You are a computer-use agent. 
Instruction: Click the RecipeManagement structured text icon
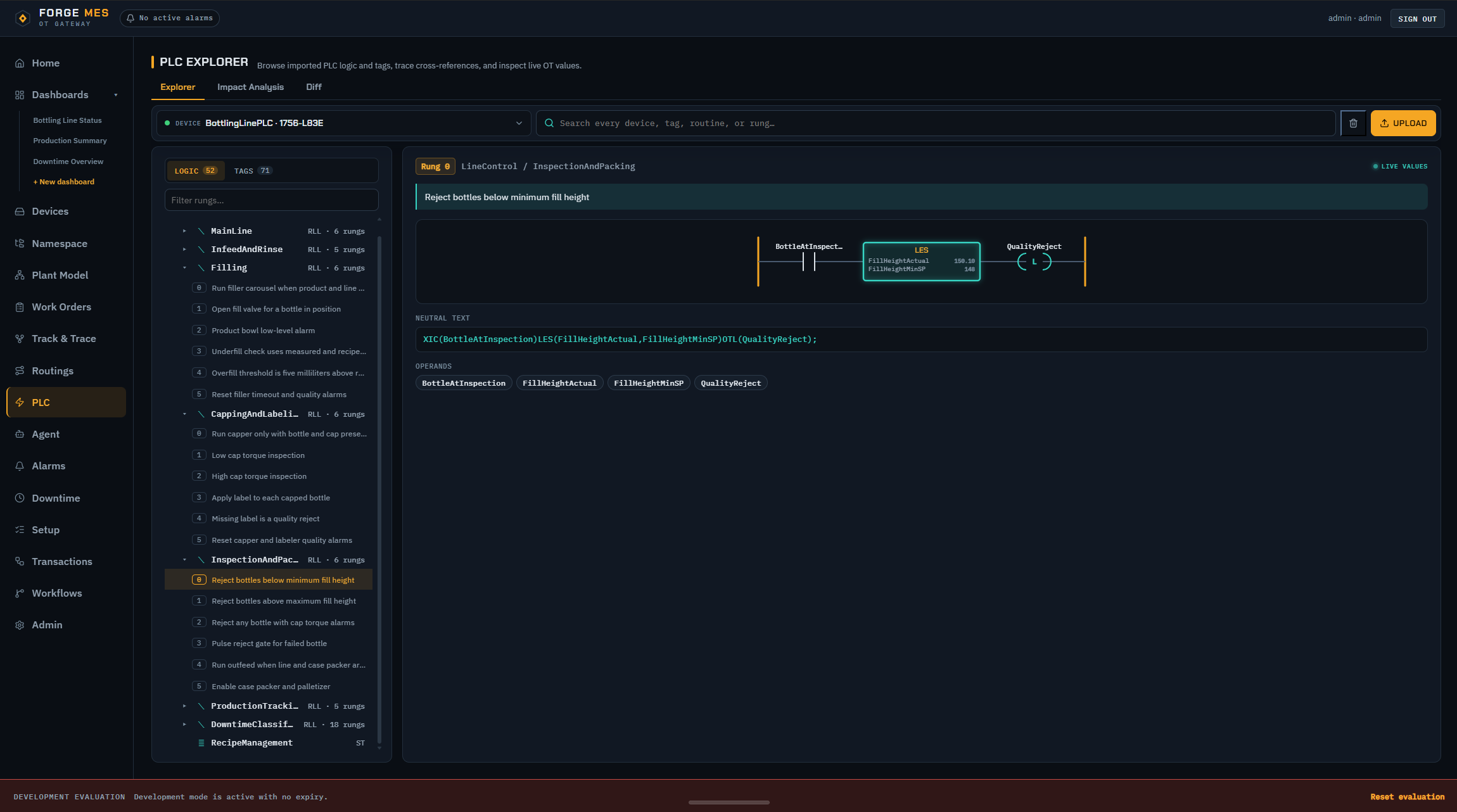(201, 743)
